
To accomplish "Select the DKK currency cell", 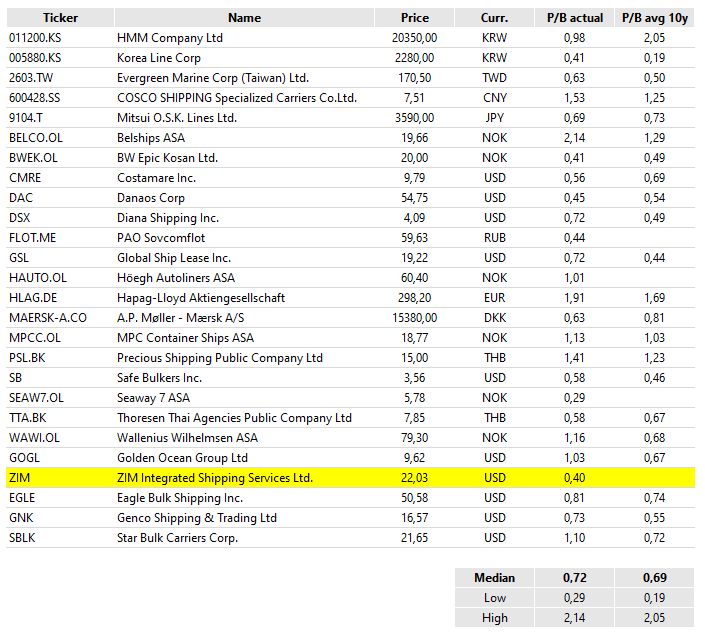I will (495, 318).
